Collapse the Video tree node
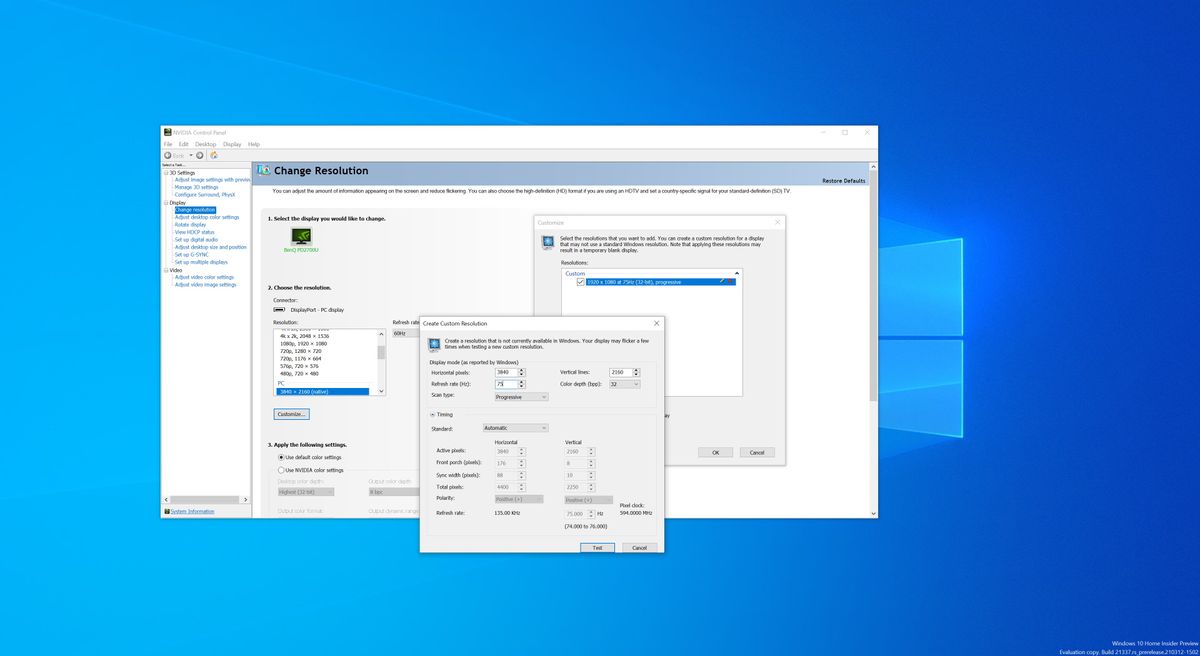This screenshot has height=656, width=1200. pos(166,270)
